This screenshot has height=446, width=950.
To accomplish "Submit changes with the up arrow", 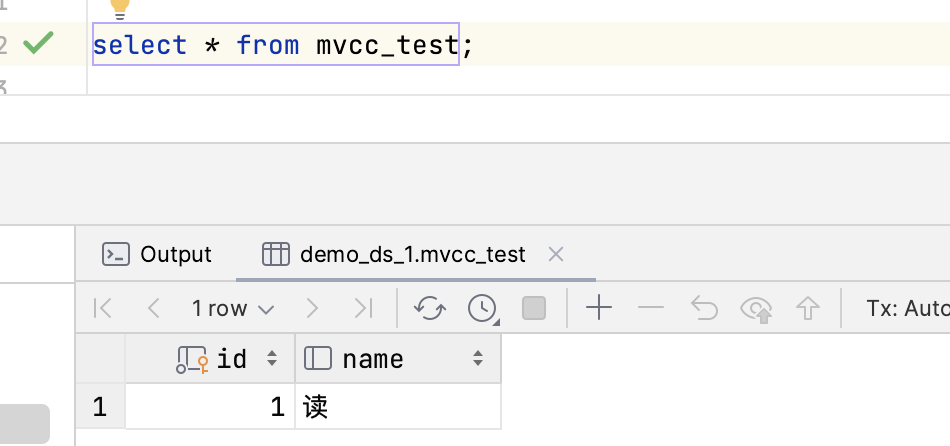I will tap(806, 308).
